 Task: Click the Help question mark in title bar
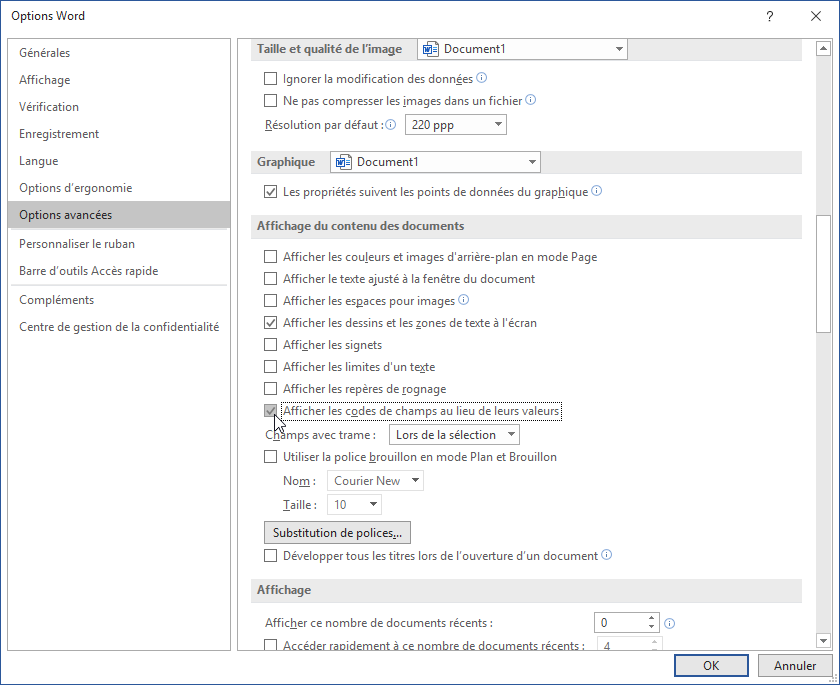tap(770, 16)
